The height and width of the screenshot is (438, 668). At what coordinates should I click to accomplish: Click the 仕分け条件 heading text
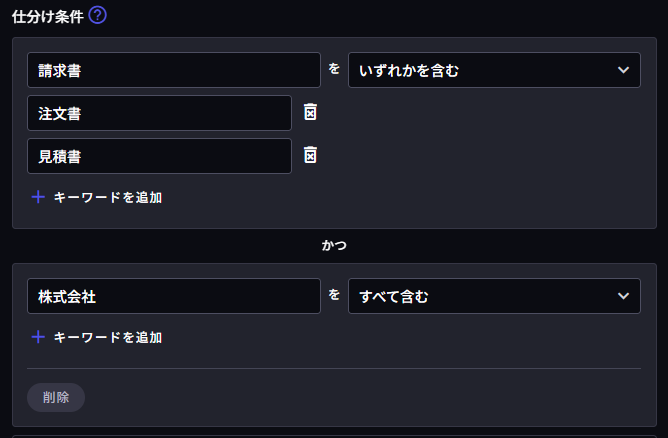46,15
